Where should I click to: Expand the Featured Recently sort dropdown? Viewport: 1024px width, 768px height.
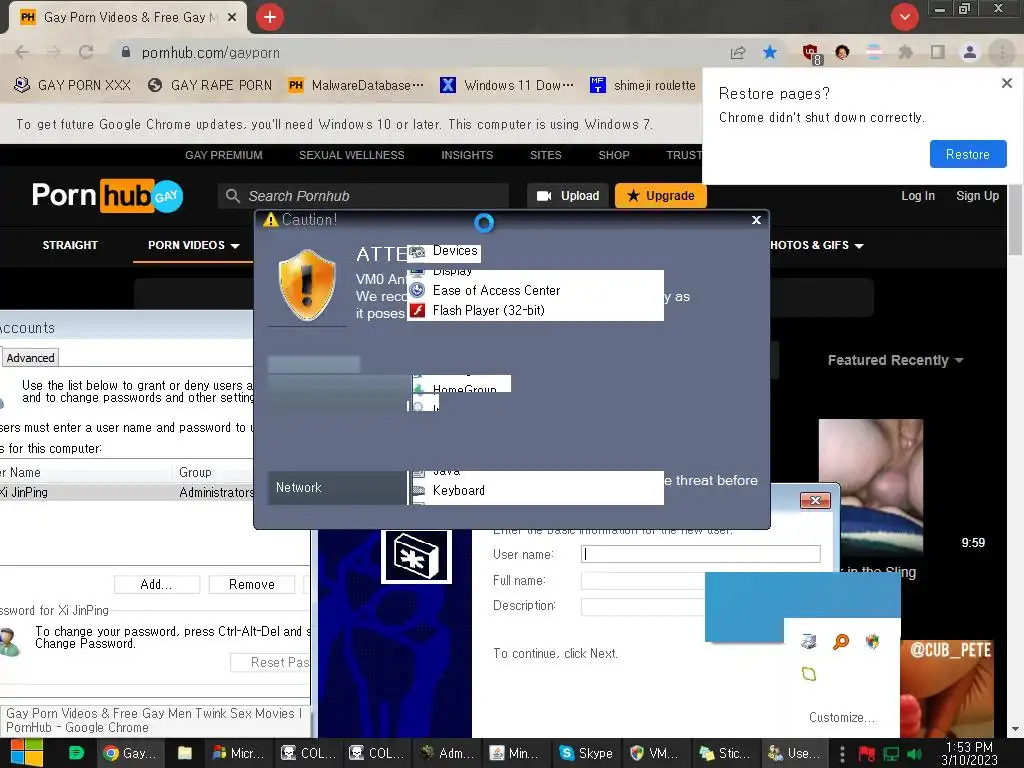[895, 360]
